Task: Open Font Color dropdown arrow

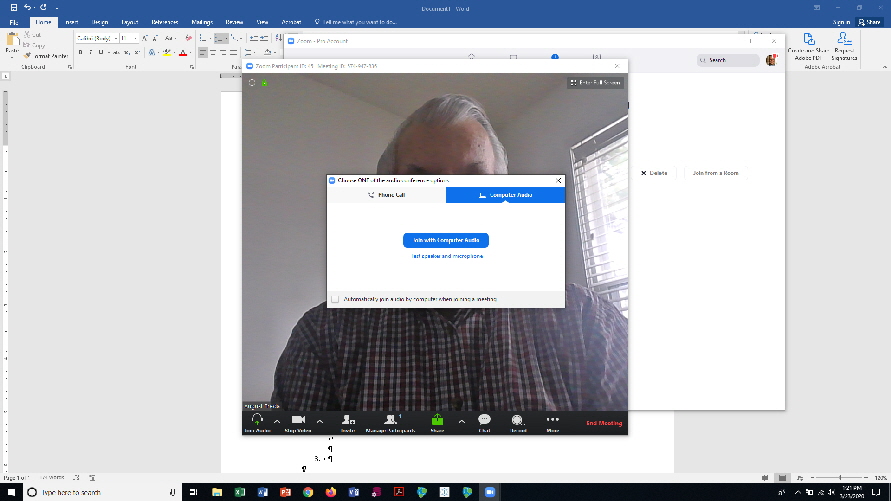Action: click(x=190, y=53)
